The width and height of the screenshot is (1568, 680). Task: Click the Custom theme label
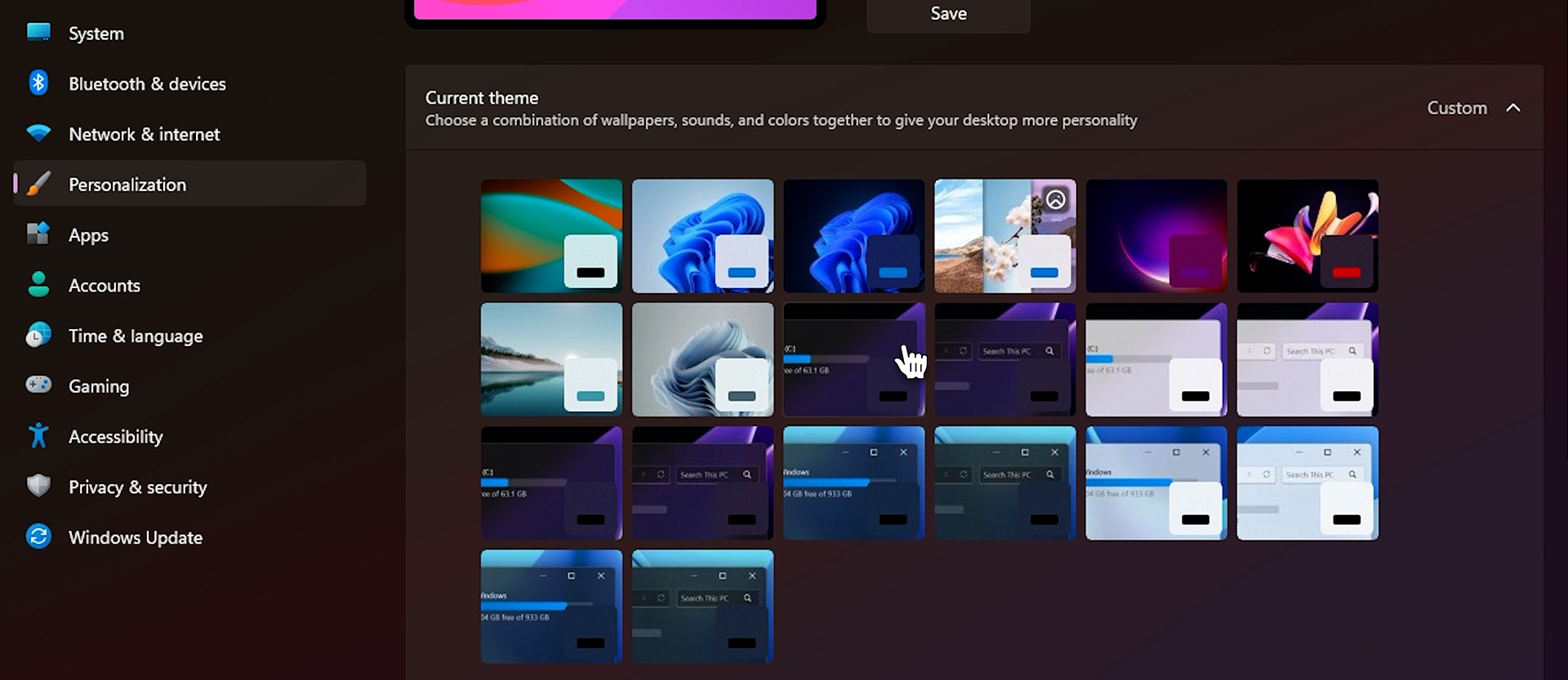pyautogui.click(x=1456, y=108)
